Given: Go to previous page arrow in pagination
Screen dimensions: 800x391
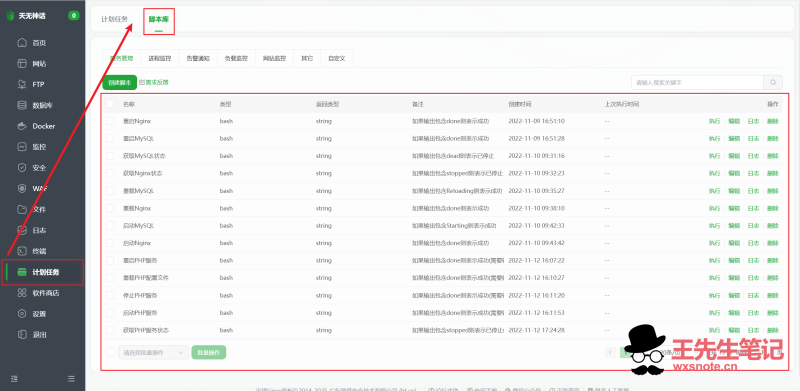Looking at the screenshot, I should 610,352.
